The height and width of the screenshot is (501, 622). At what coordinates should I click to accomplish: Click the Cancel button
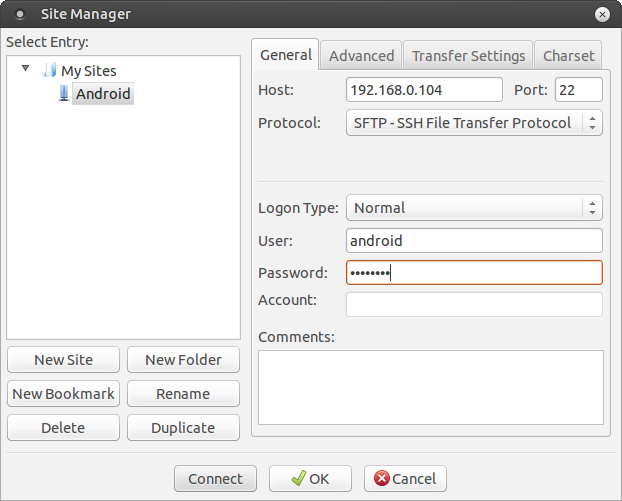click(405, 478)
